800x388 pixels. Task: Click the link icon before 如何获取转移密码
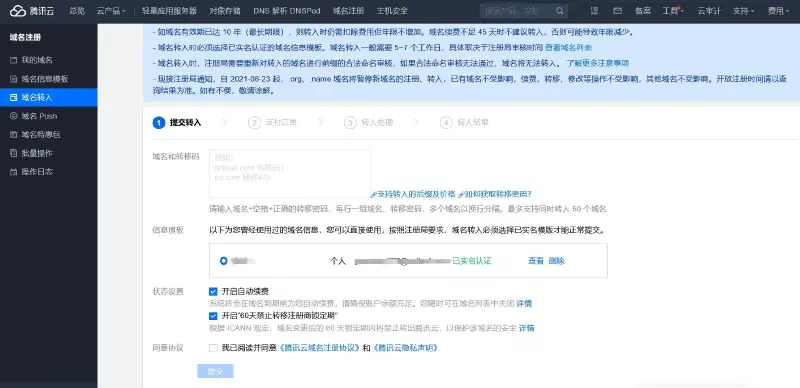tap(461, 194)
